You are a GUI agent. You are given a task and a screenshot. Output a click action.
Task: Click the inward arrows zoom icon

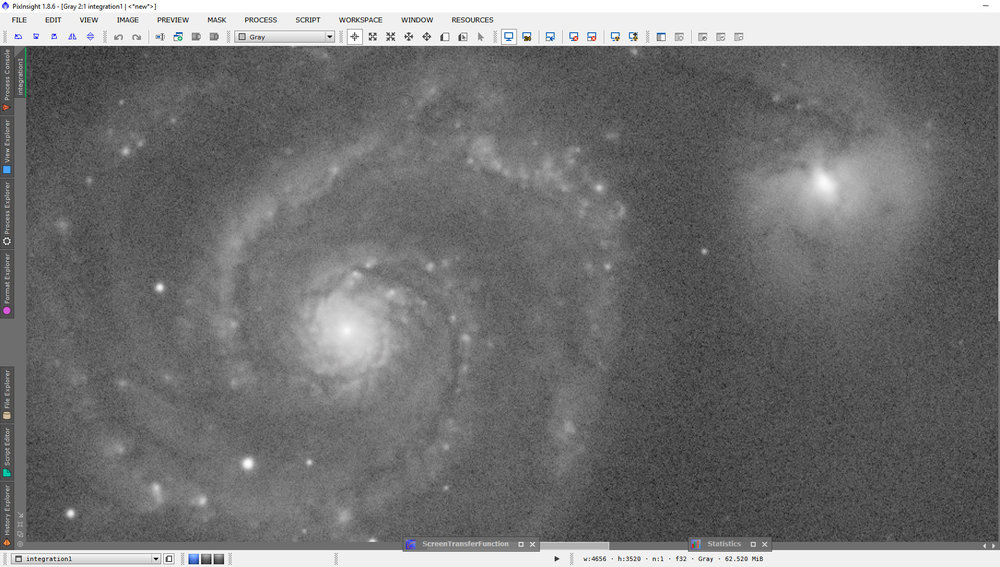tap(390, 37)
